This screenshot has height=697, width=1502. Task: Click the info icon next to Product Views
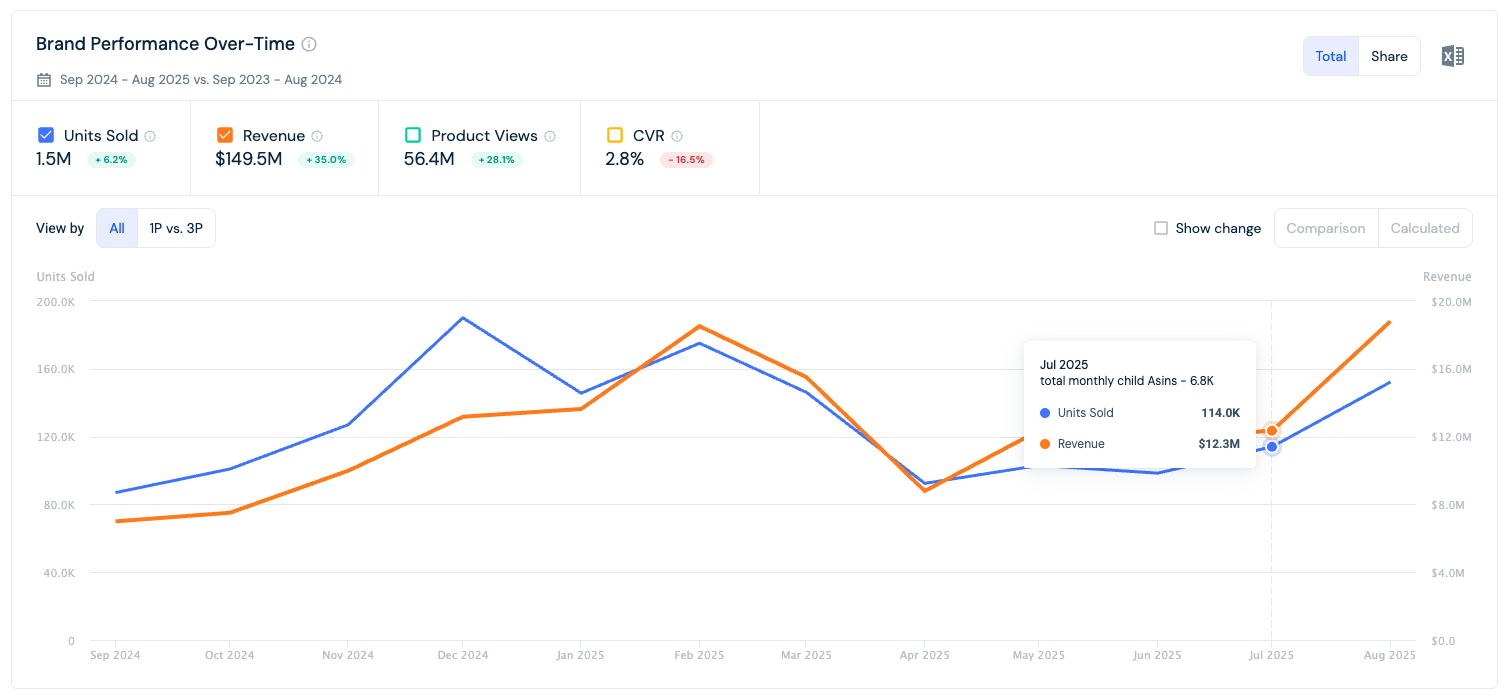(x=550, y=136)
